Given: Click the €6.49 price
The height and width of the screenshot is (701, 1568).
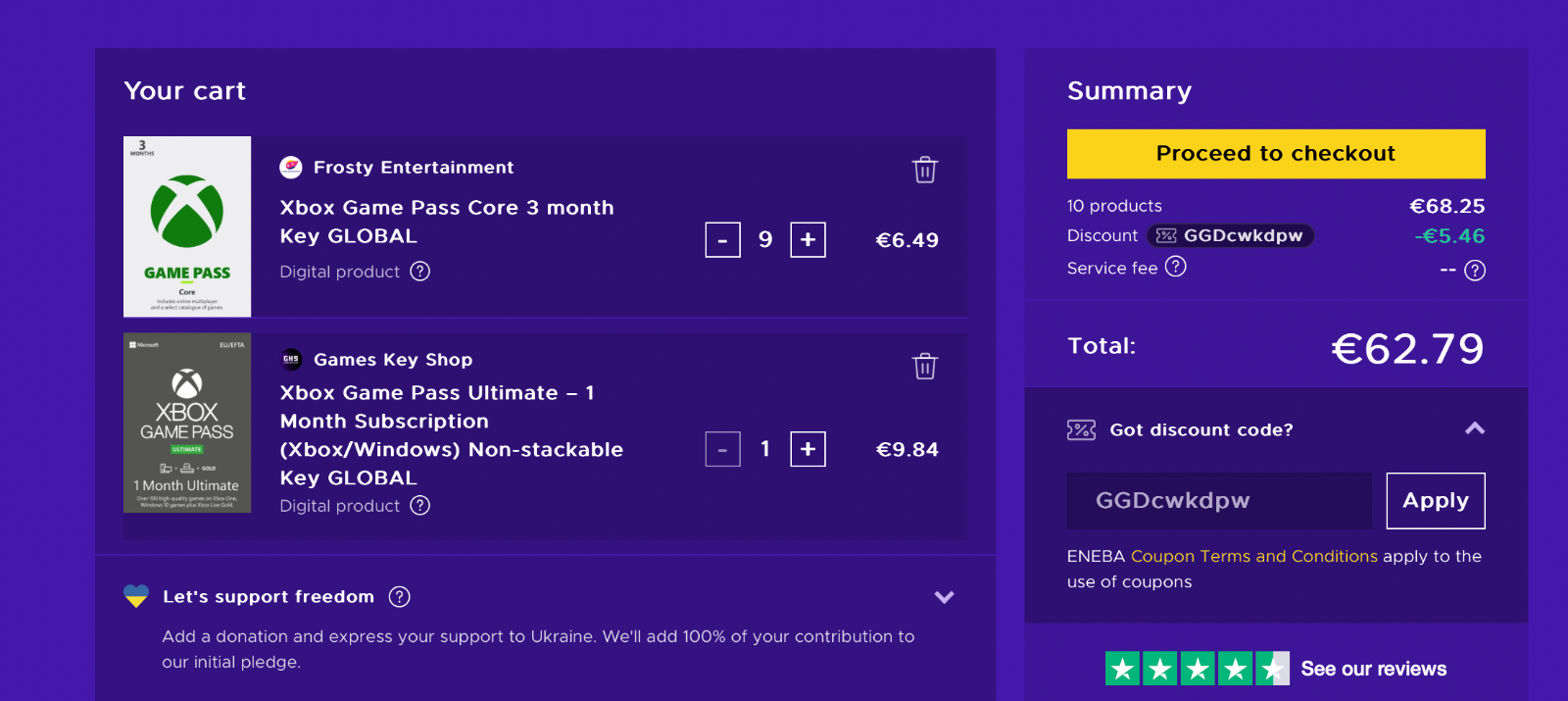Looking at the screenshot, I should pos(906,240).
